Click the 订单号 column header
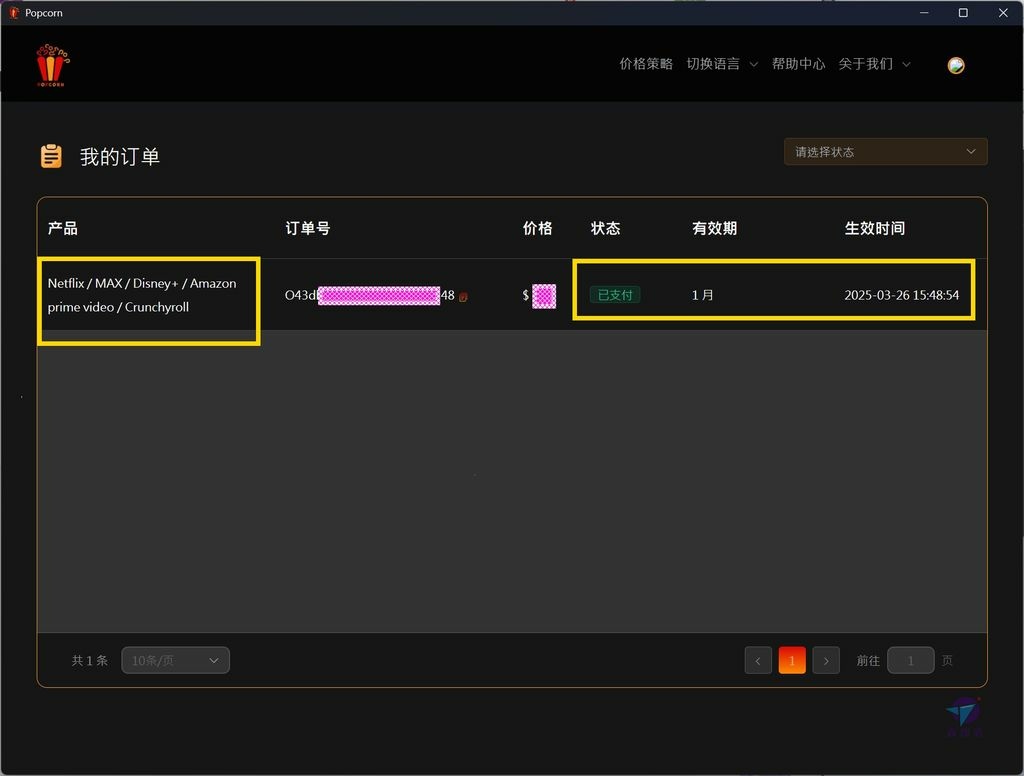The width and height of the screenshot is (1024, 776). (x=308, y=228)
